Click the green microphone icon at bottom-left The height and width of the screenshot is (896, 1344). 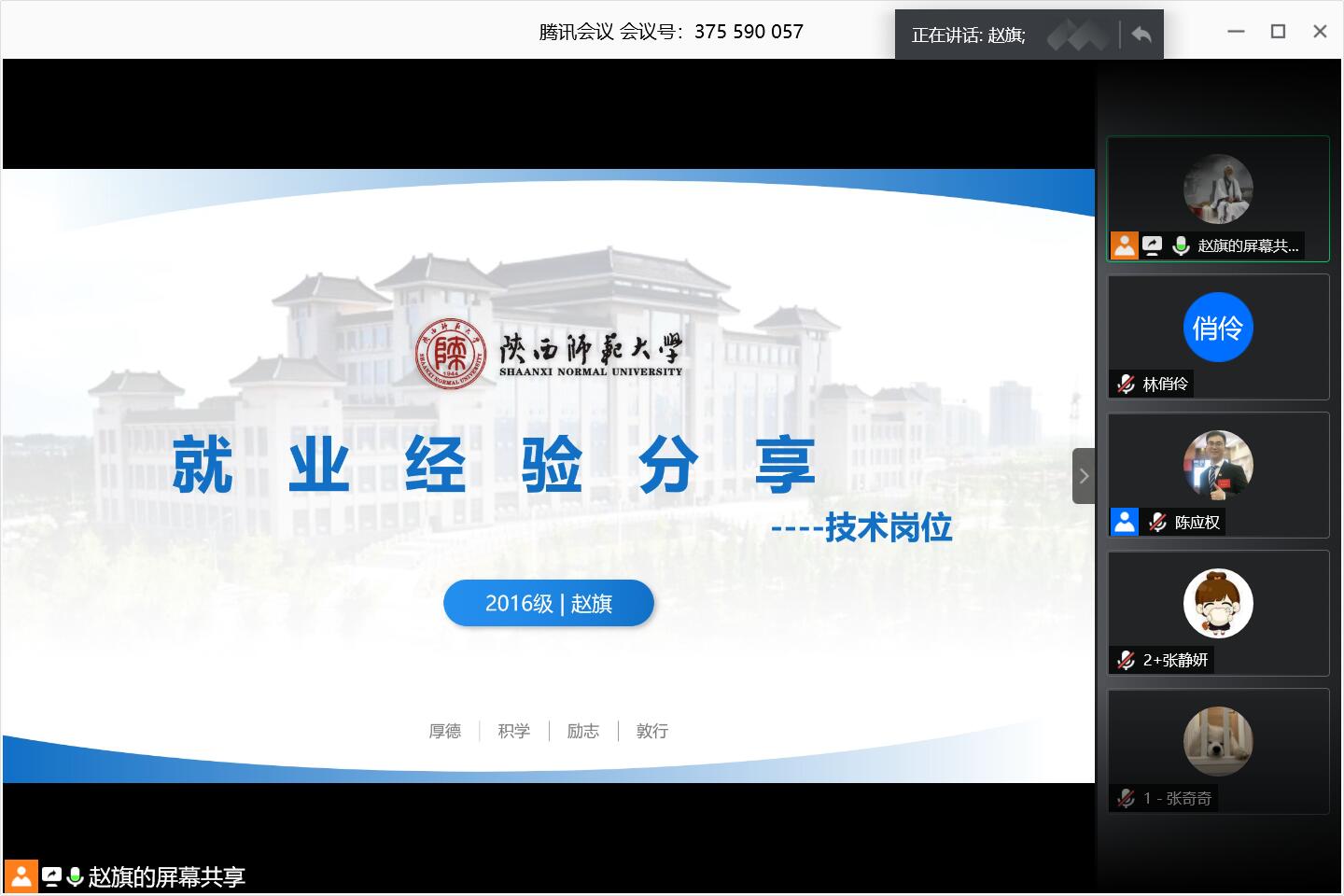click(76, 876)
